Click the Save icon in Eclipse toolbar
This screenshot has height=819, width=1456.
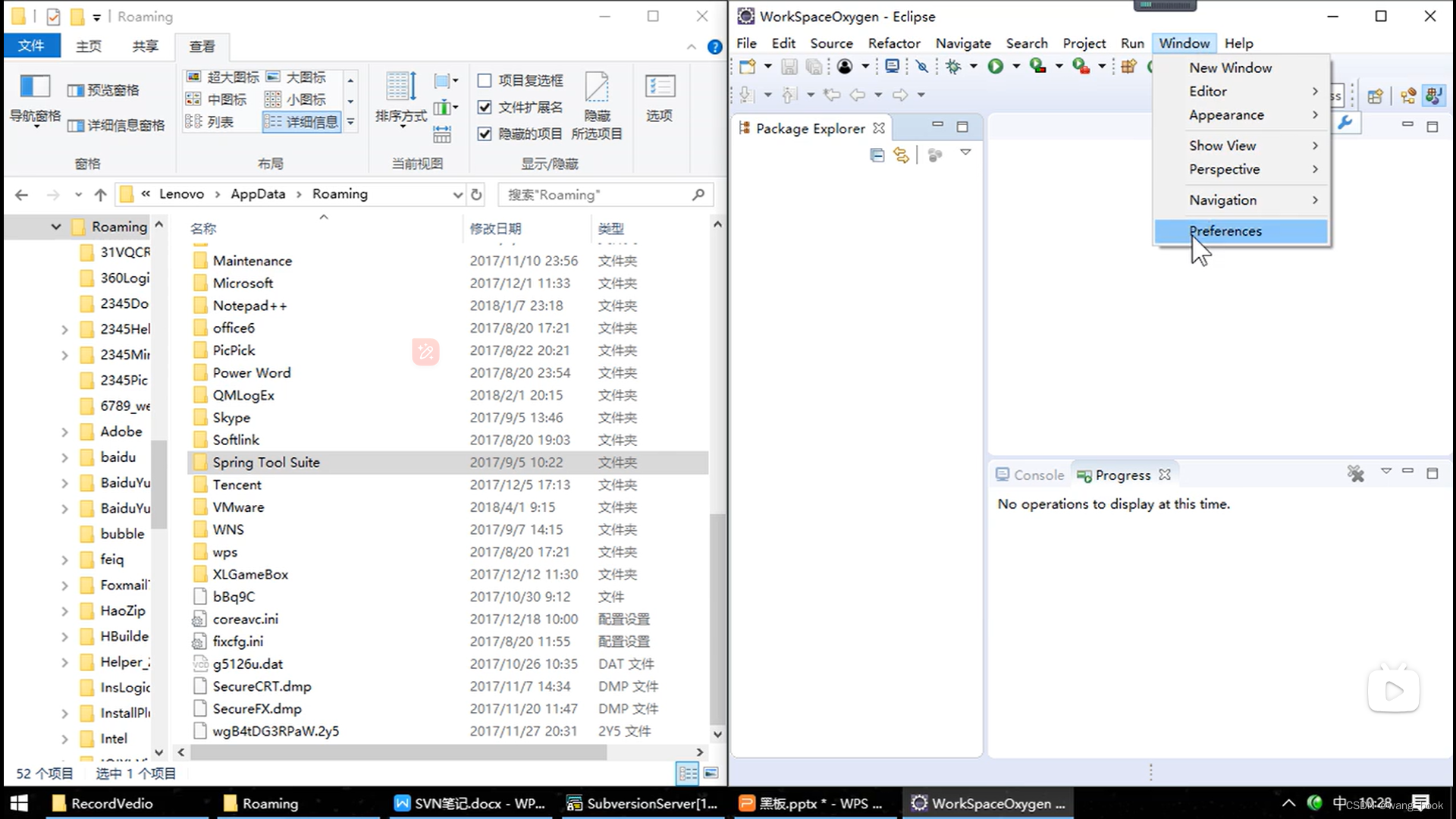pos(789,67)
